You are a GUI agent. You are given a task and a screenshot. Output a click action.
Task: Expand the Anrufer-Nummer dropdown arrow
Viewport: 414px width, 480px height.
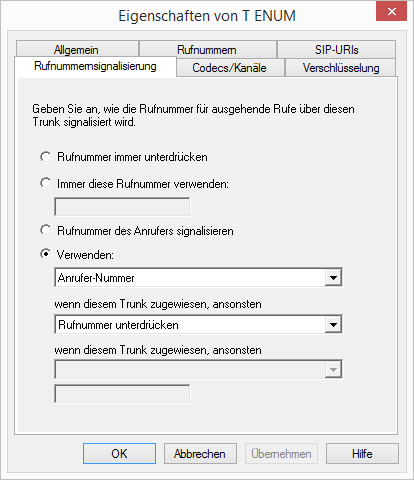coord(333,277)
